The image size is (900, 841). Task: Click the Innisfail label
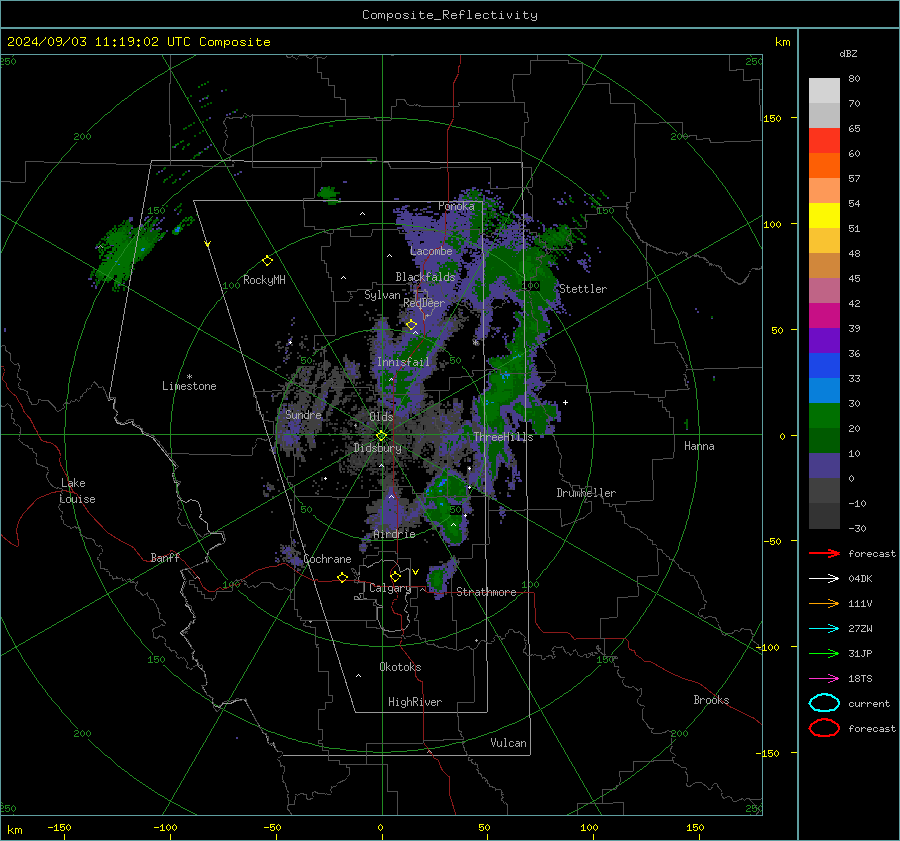(403, 362)
